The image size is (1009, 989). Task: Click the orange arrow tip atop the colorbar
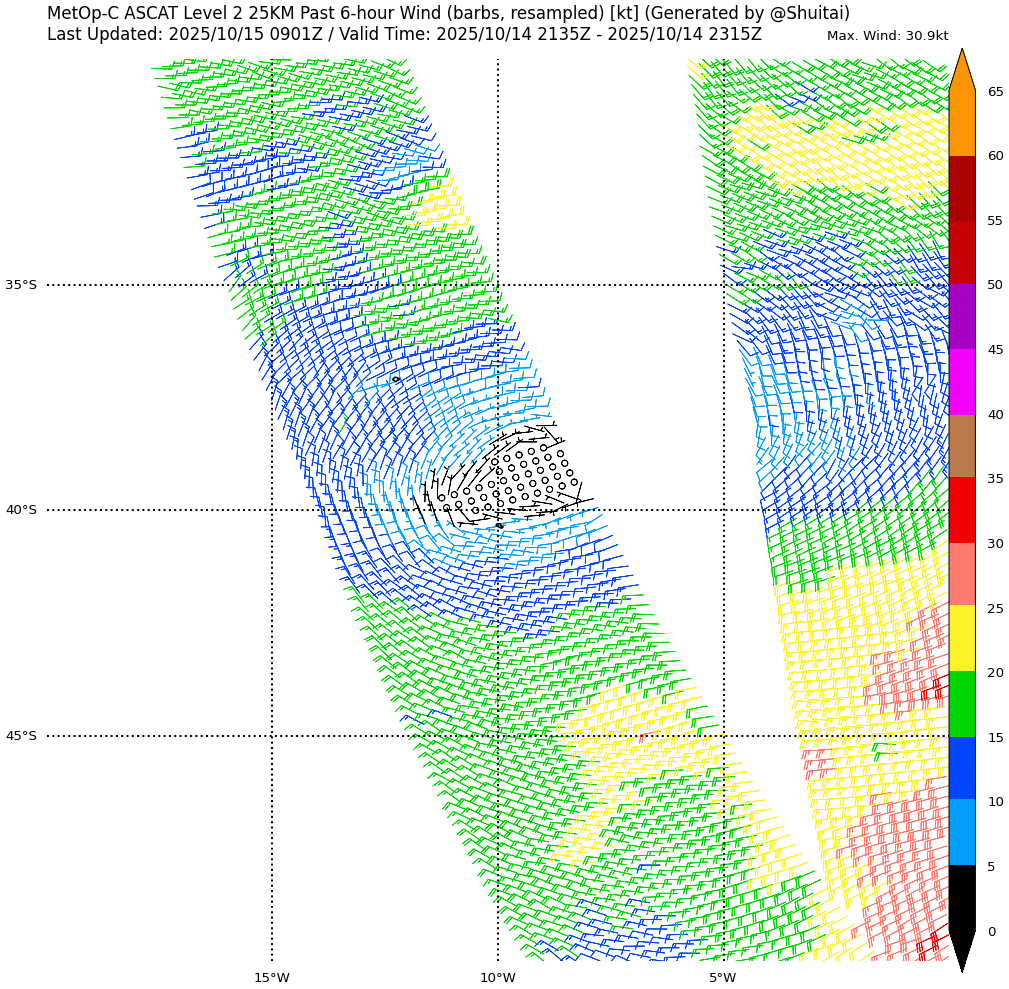point(961,70)
